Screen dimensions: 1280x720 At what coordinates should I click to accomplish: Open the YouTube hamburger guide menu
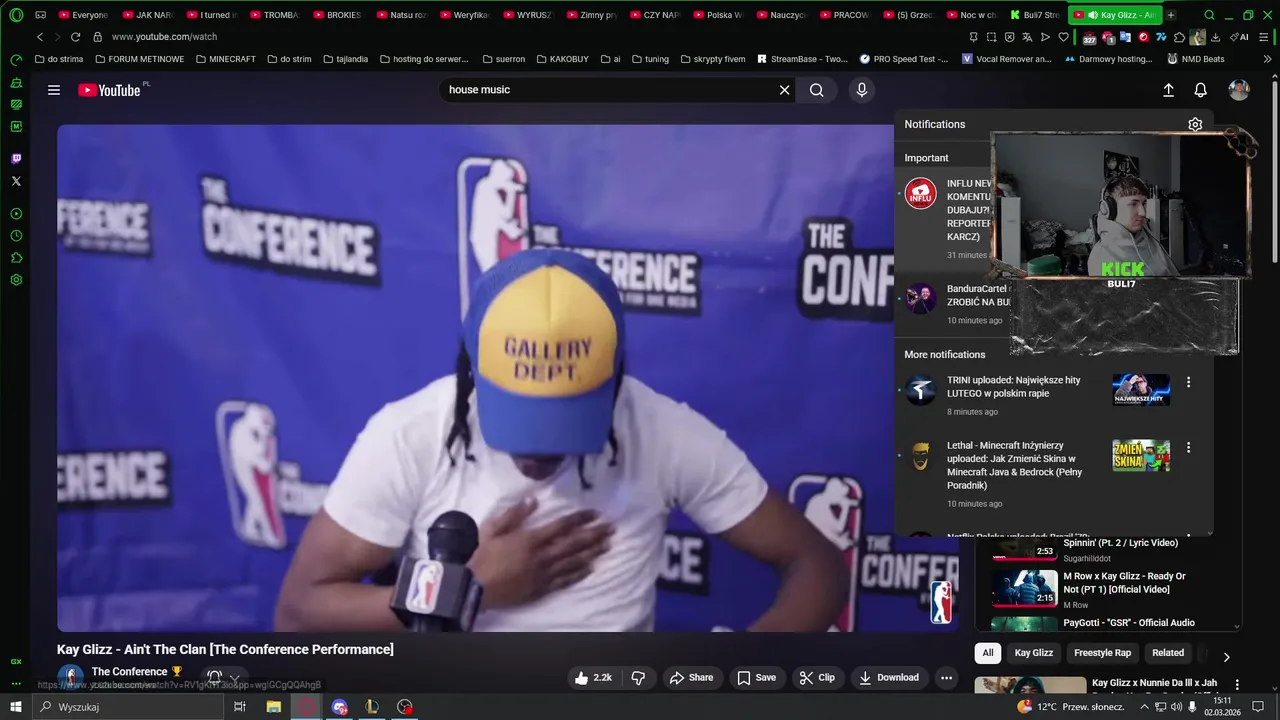coord(54,90)
